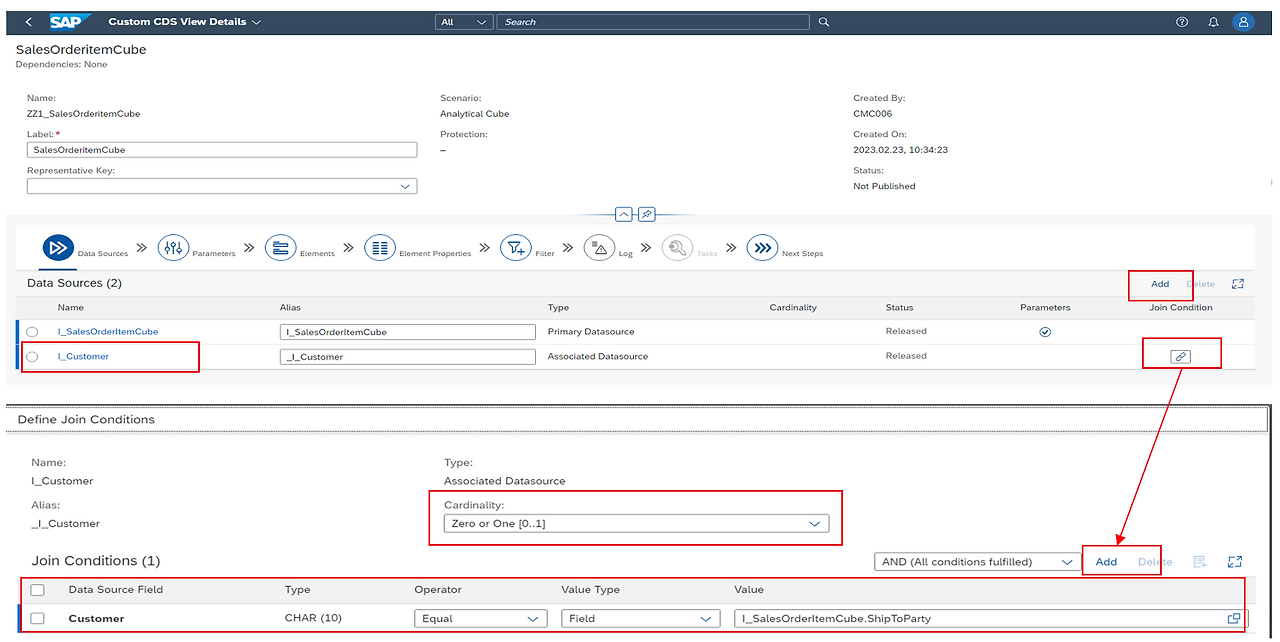The image size is (1280, 642).
Task: Open the Cardinality Zero or One dropdown
Action: tap(636, 524)
